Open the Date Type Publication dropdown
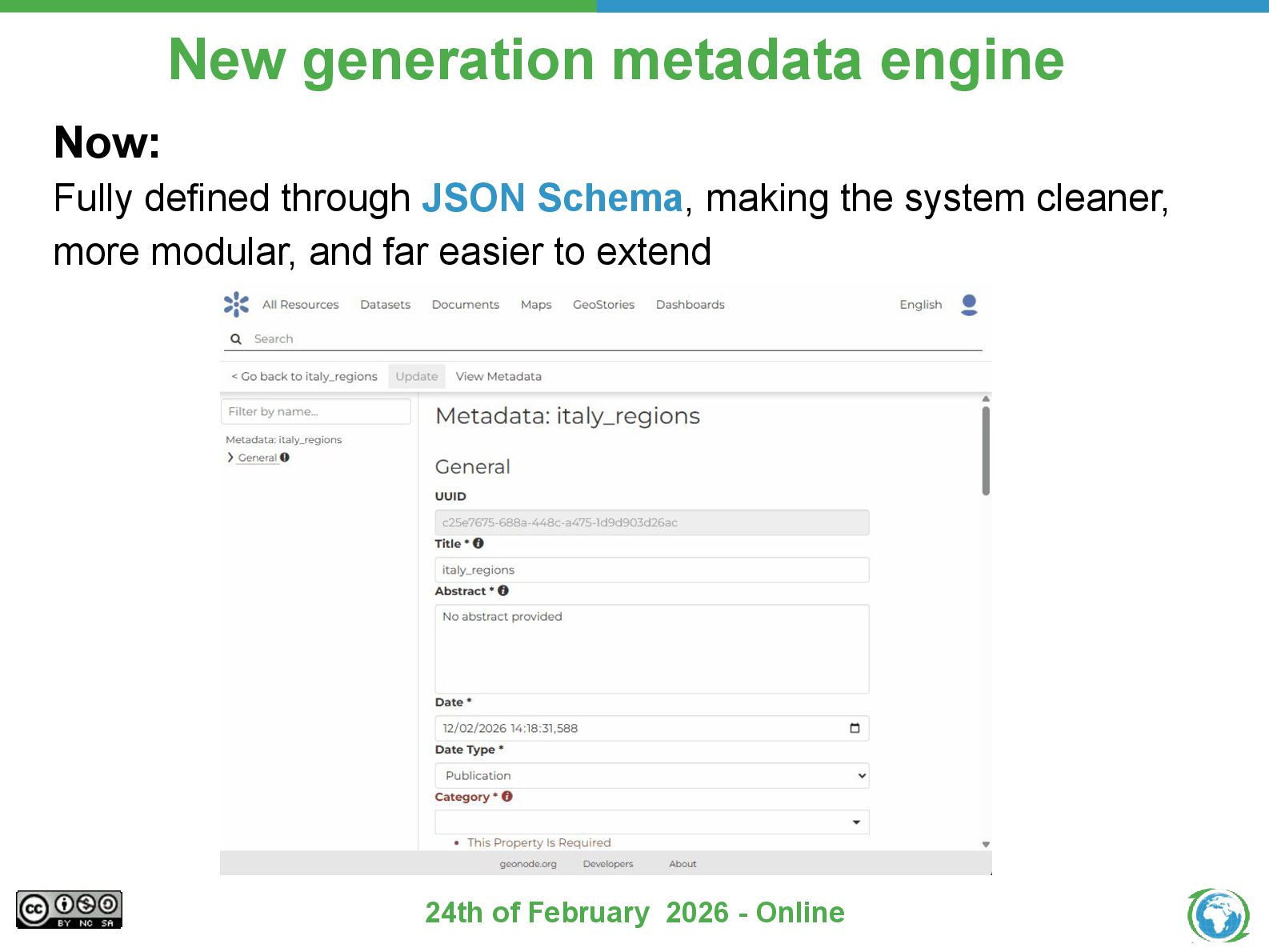This screenshot has height=952, width=1269. [651, 775]
